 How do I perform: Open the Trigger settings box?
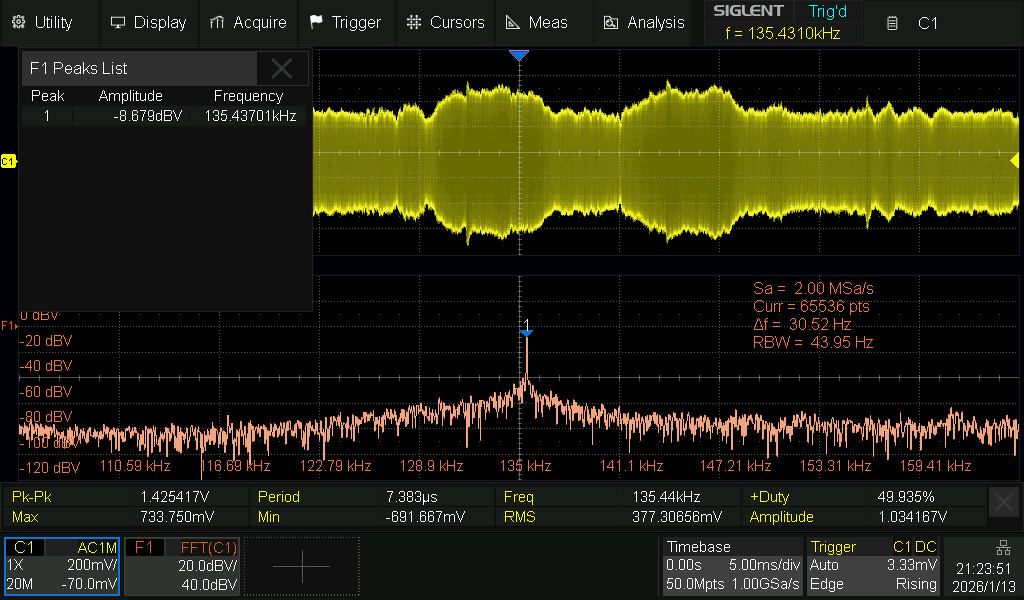[x=873, y=566]
